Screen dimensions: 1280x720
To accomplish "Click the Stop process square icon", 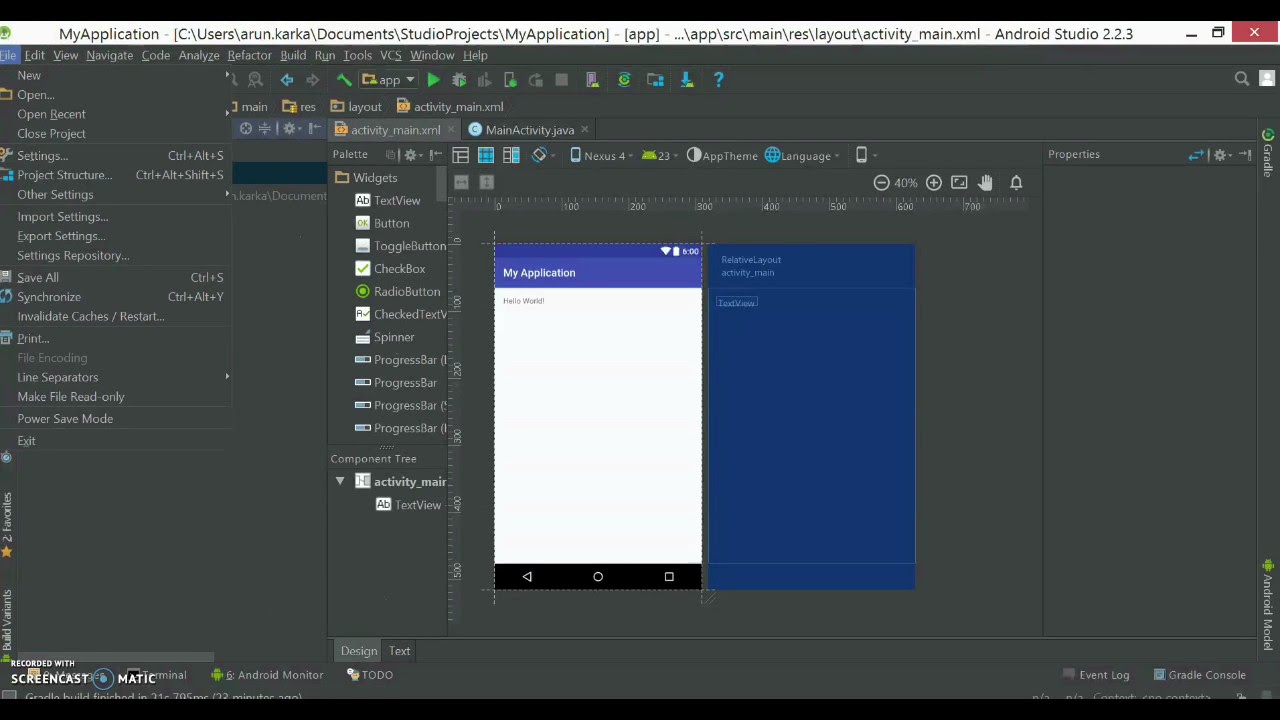I will click(561, 80).
